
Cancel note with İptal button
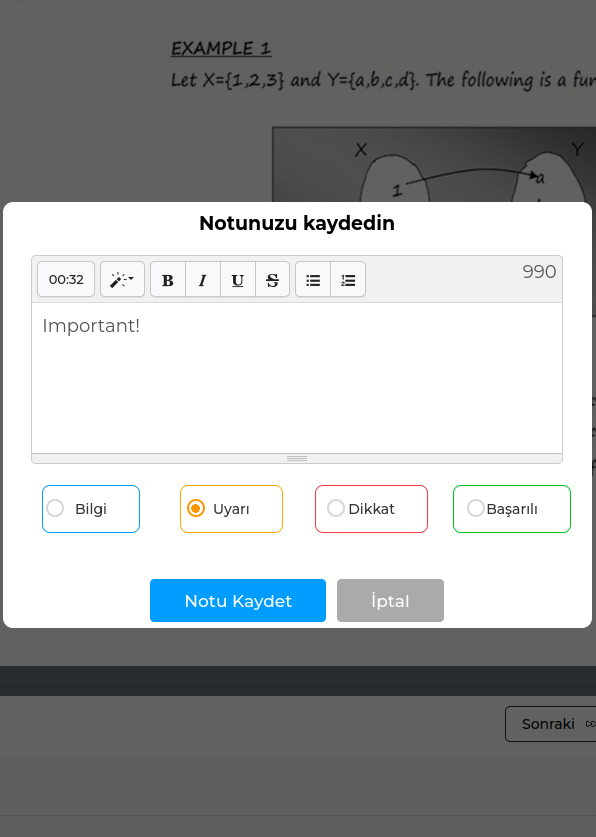tap(390, 601)
